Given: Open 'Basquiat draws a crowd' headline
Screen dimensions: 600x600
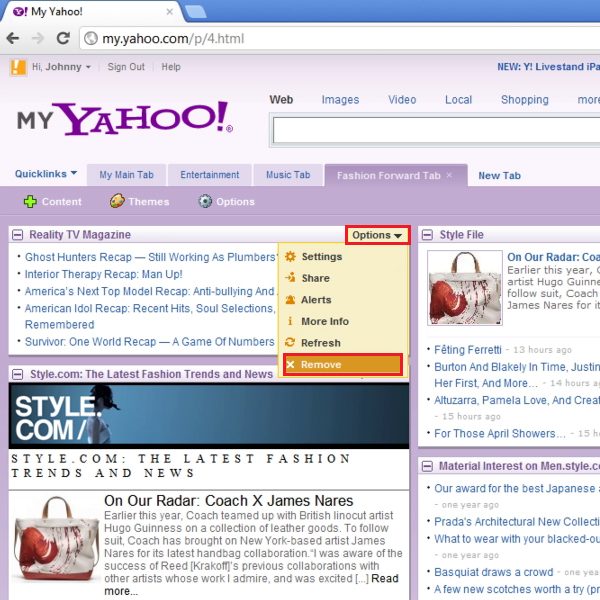Looking at the screenshot, I should pyautogui.click(x=494, y=572).
